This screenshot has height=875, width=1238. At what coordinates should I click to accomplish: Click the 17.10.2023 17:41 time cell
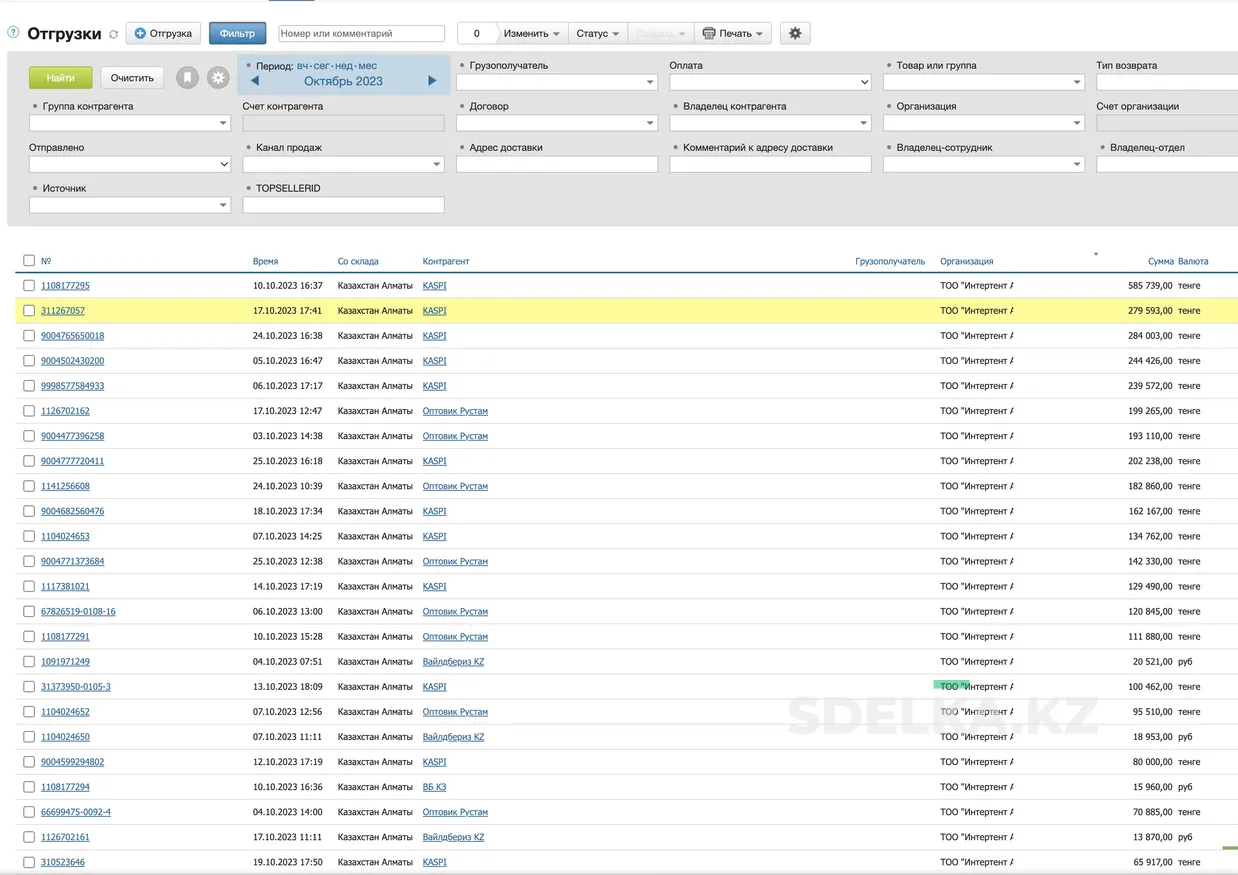(x=288, y=311)
